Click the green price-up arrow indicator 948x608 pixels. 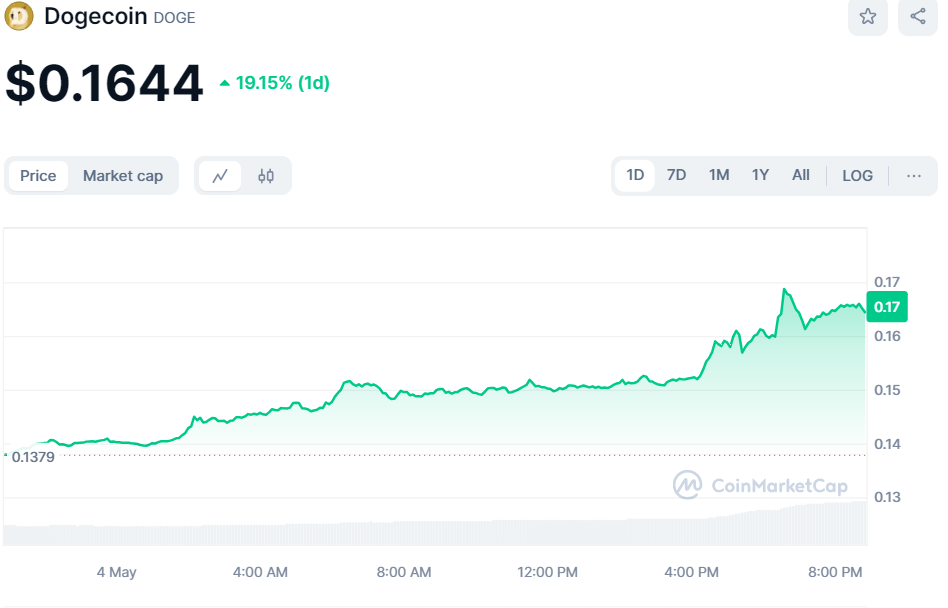point(224,83)
